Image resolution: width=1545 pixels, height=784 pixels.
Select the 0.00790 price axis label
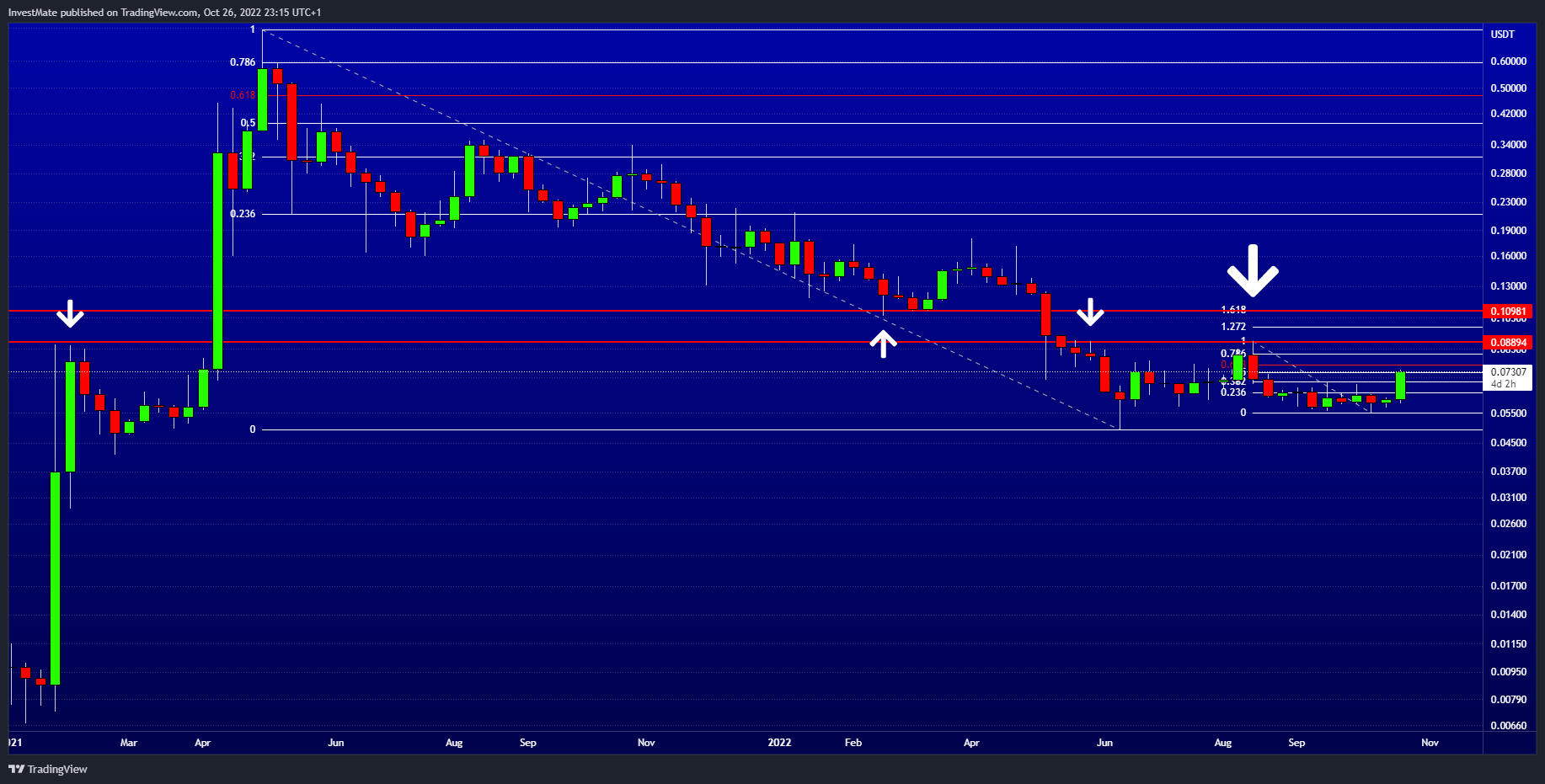(x=1508, y=700)
